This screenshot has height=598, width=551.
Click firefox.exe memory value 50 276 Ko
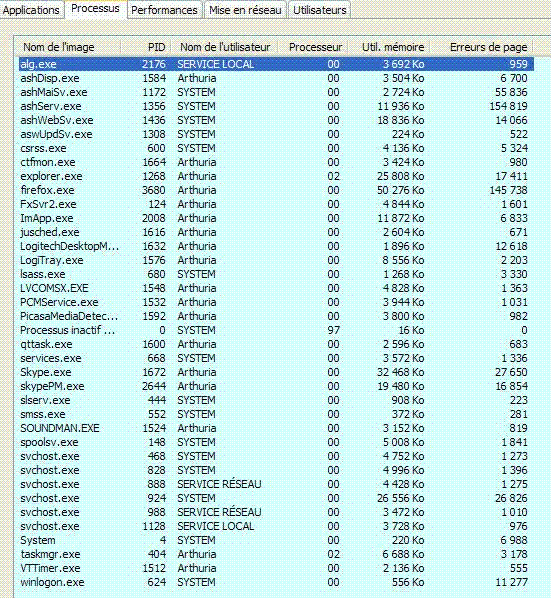pos(400,190)
